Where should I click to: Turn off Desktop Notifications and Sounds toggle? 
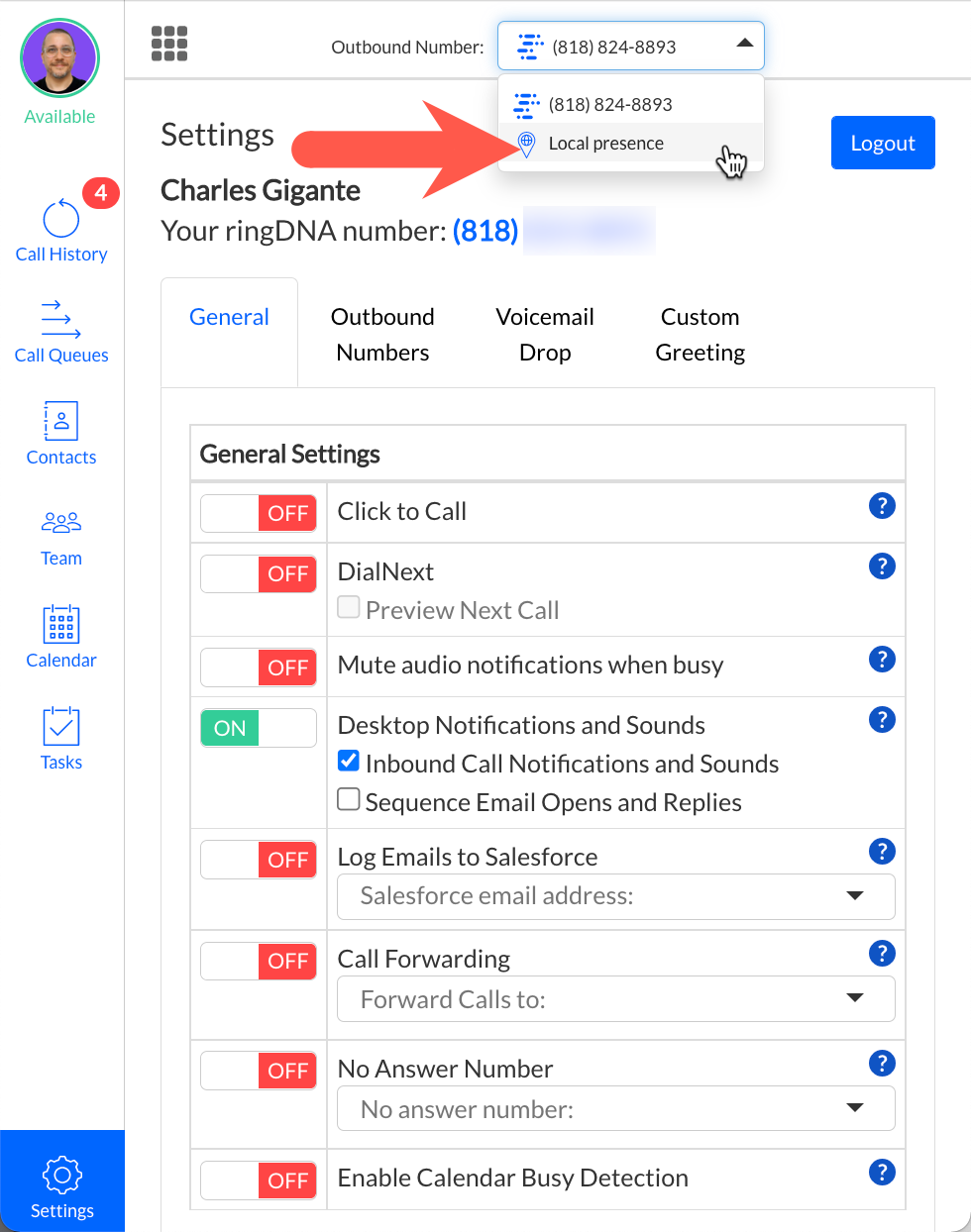click(x=259, y=728)
